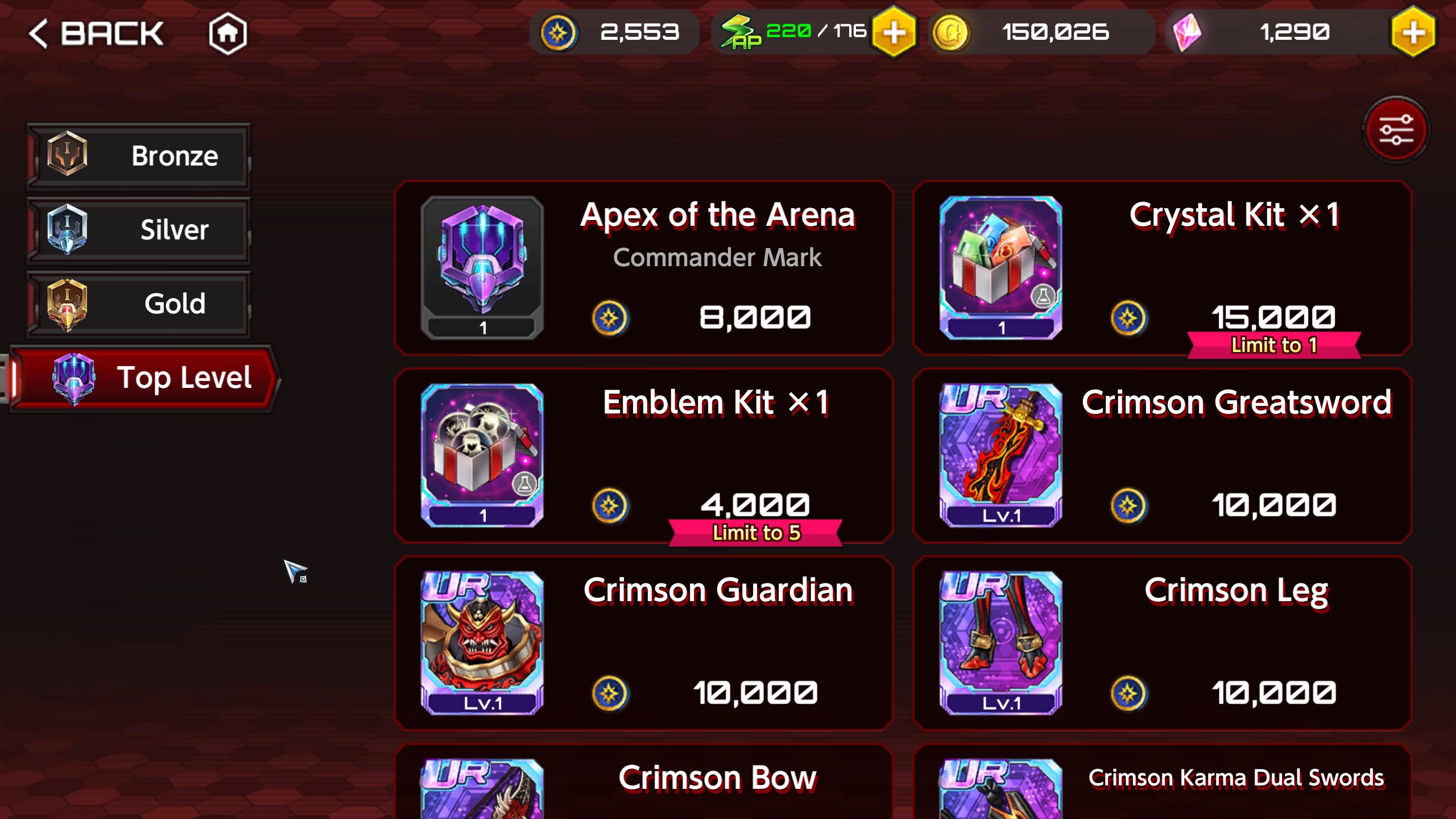Add more AP with plus icon

pyautogui.click(x=894, y=32)
